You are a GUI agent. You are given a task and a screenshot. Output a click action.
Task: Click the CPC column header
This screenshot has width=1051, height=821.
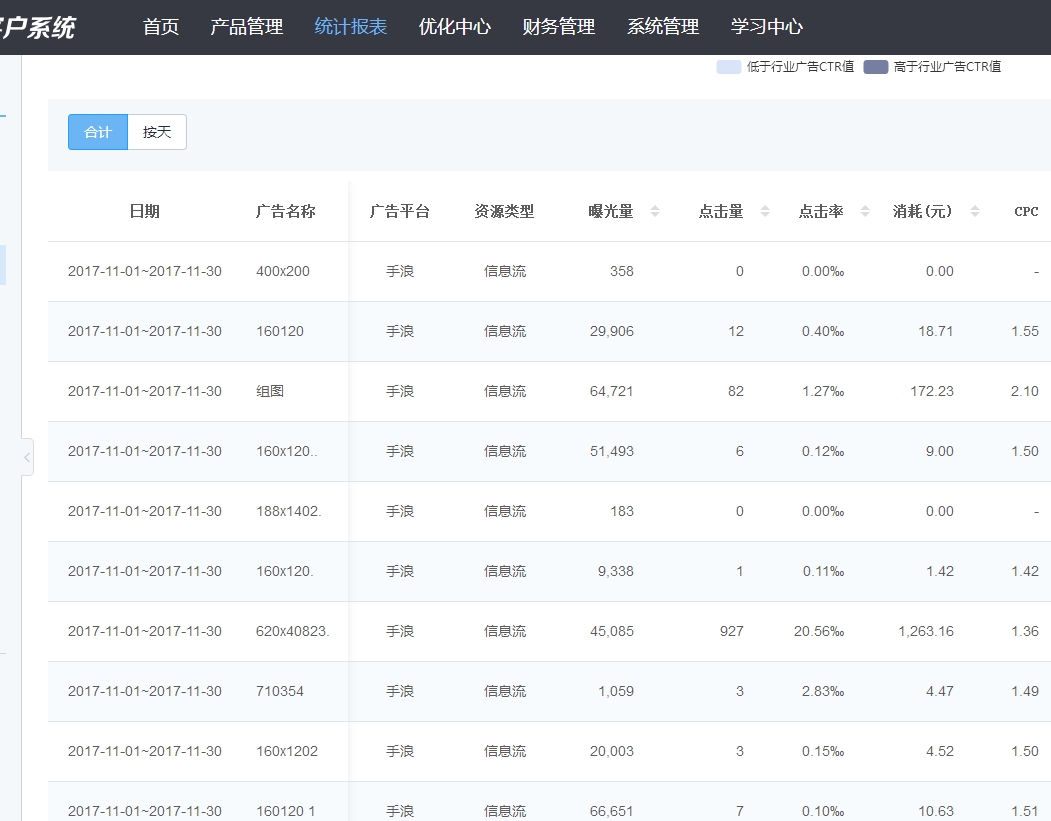click(x=1026, y=212)
